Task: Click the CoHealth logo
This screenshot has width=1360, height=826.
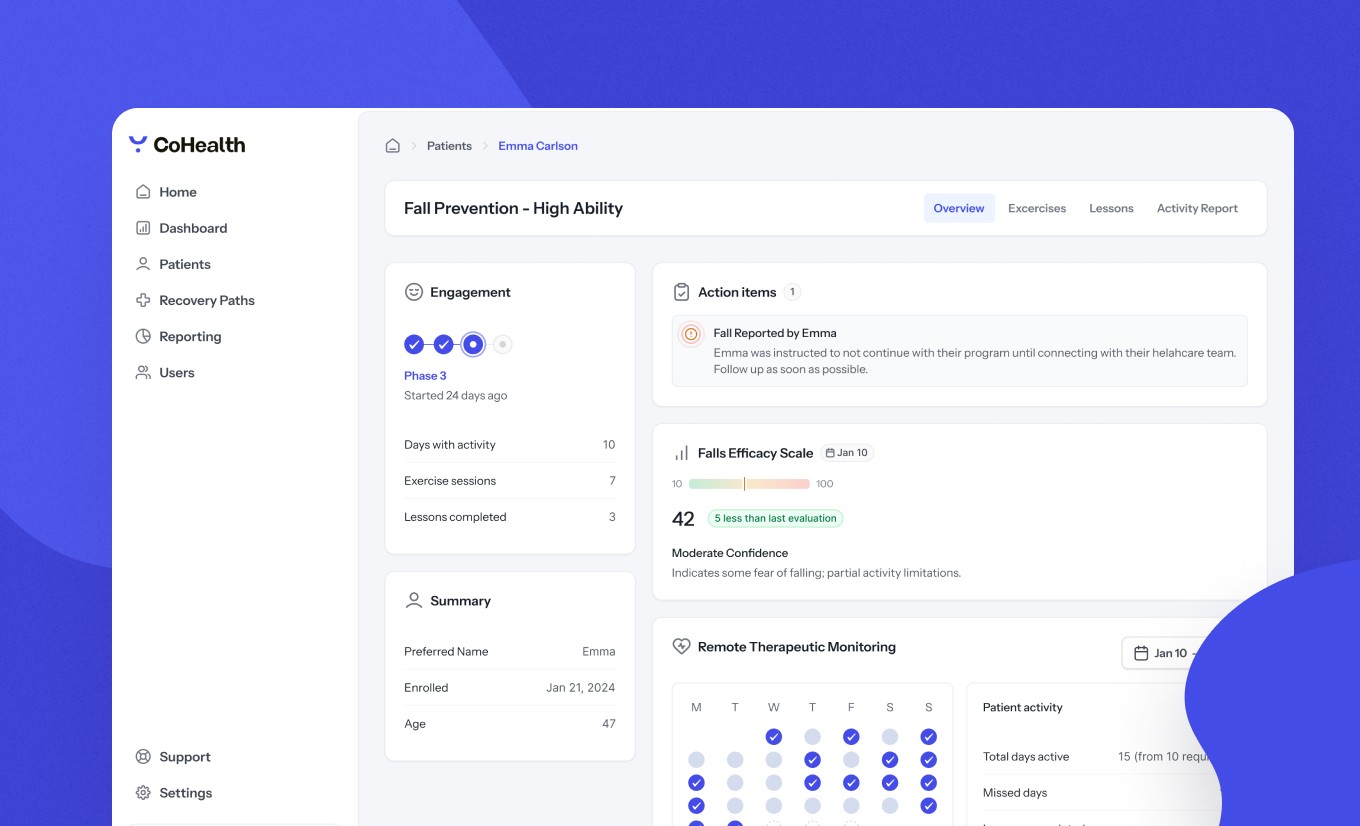Action: (187, 145)
